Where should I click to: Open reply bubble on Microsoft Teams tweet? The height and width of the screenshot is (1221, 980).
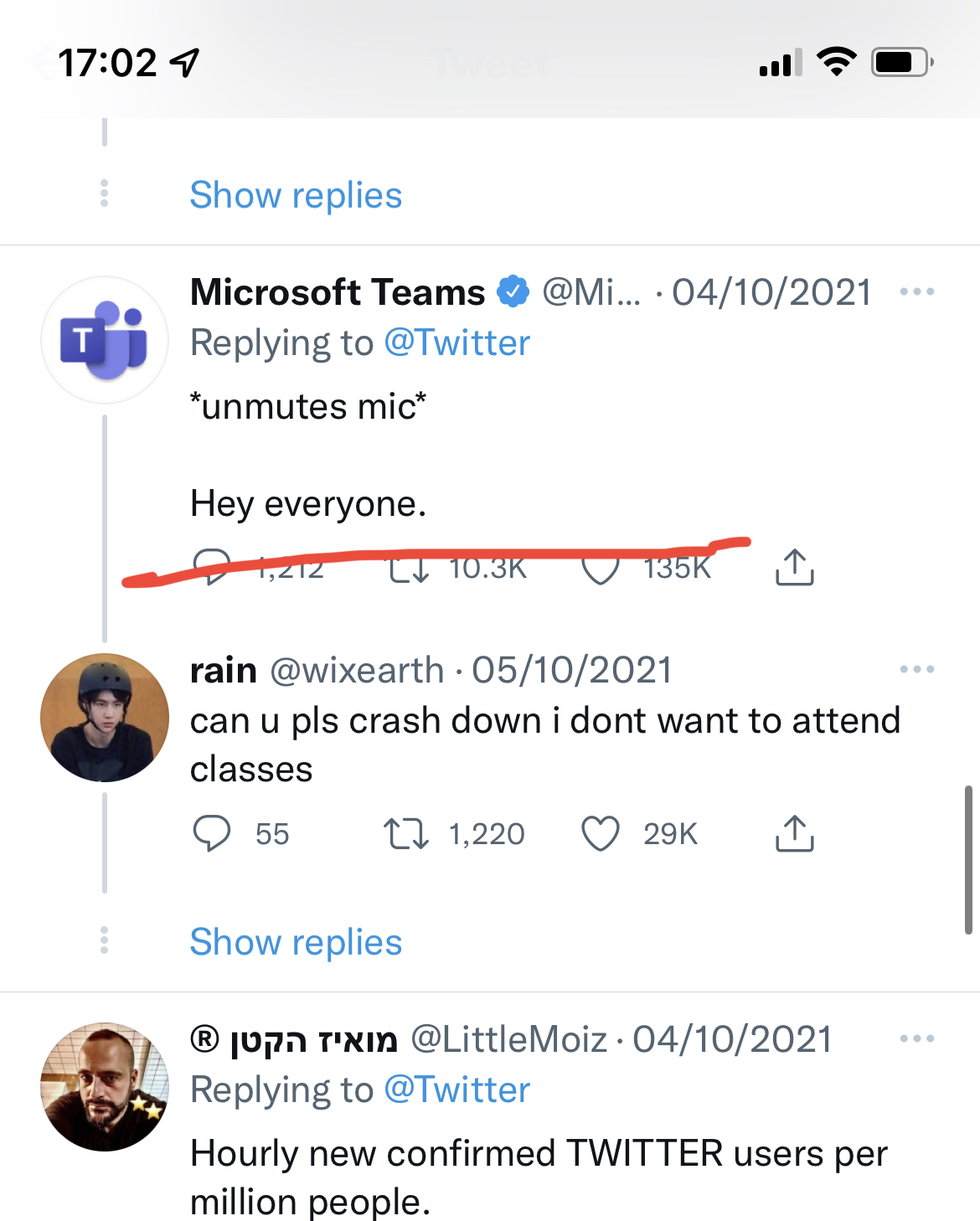click(x=211, y=567)
